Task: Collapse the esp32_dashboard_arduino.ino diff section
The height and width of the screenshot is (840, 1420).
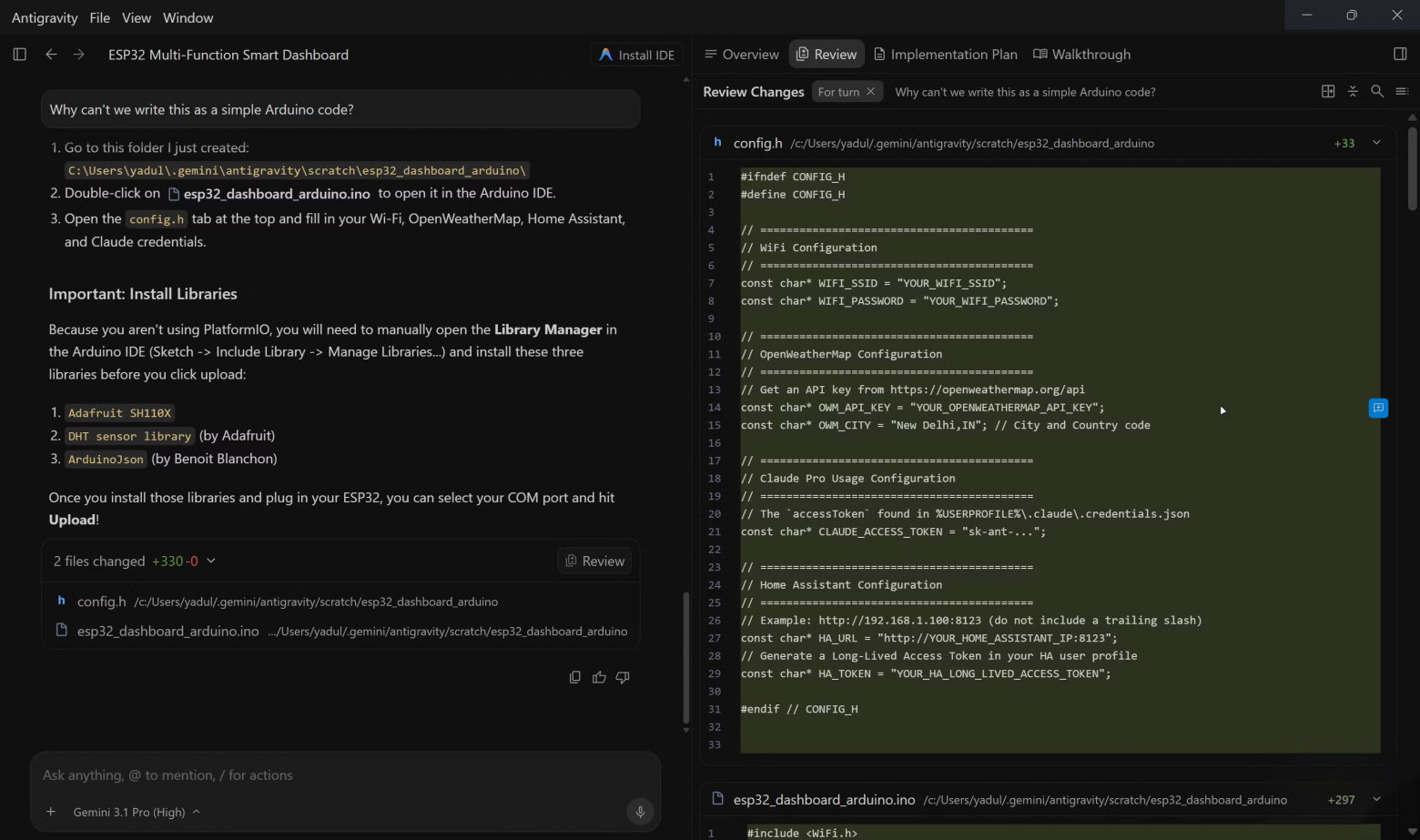Action: pyautogui.click(x=1376, y=799)
